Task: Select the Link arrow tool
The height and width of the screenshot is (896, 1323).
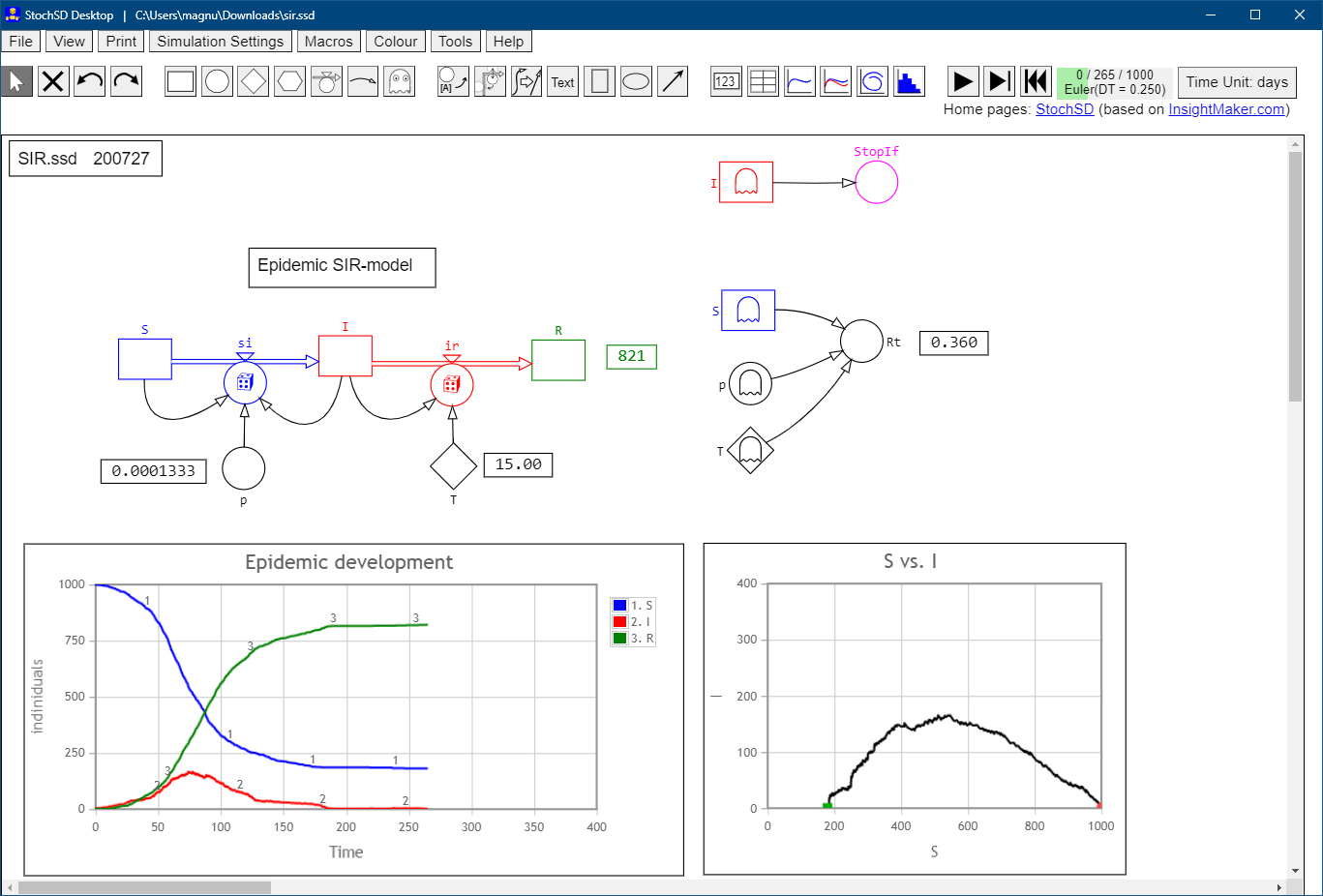Action: point(363,82)
